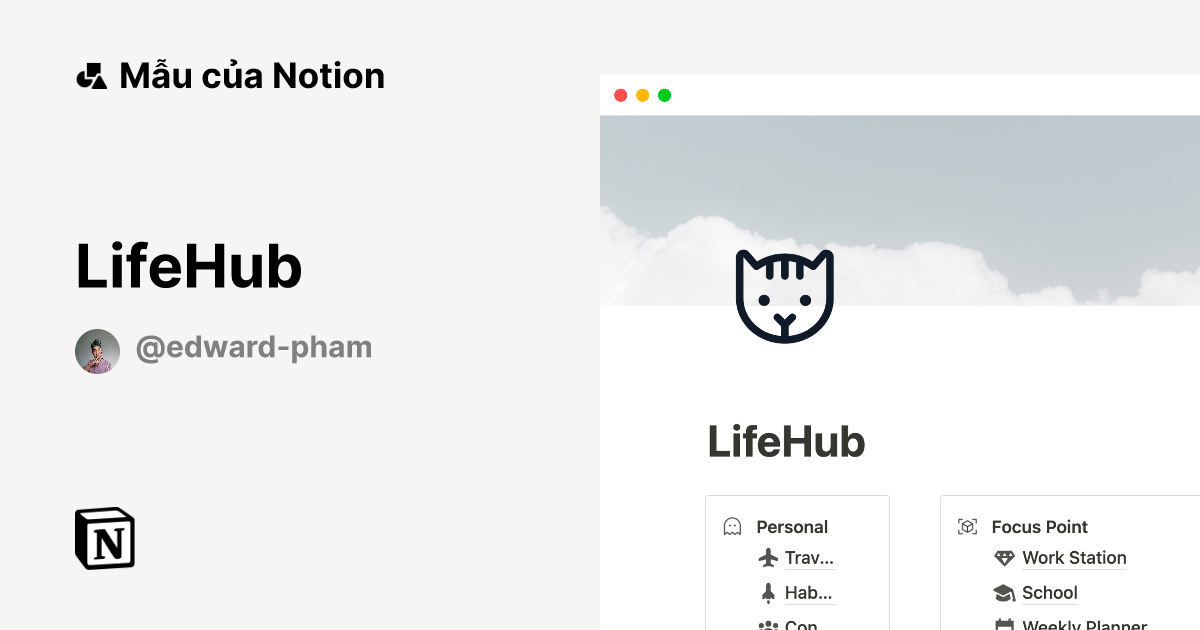Select the diamond icon next to Work Station
Screen dimensions: 1200x630
[1003, 557]
